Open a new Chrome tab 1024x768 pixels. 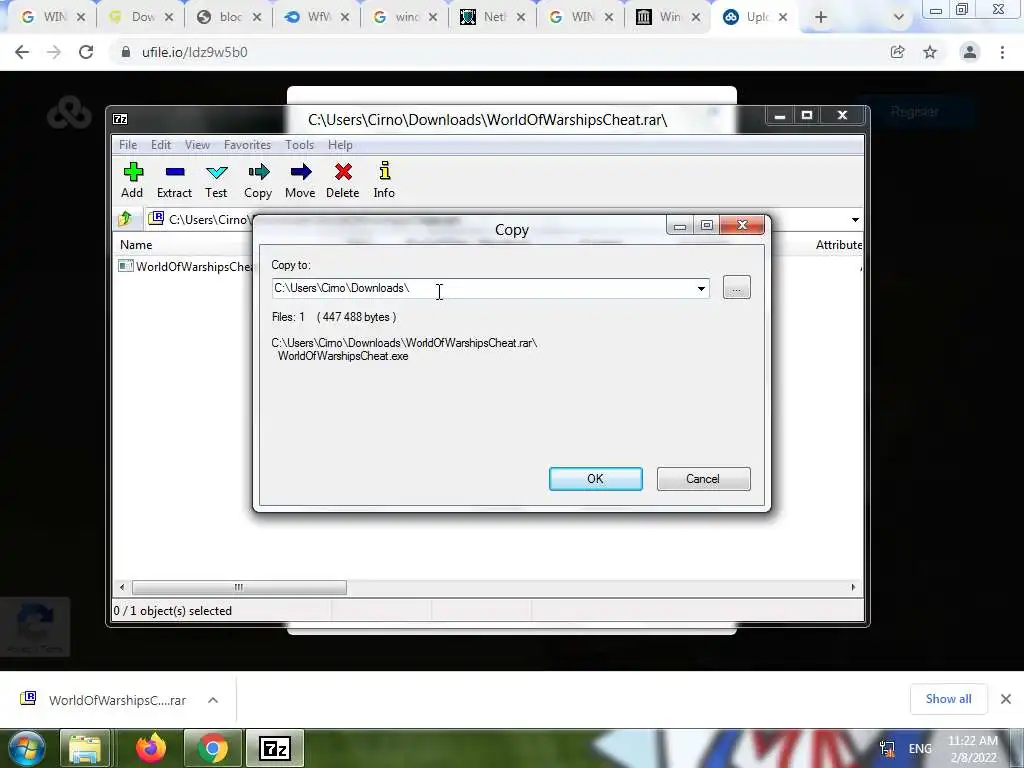click(x=821, y=18)
